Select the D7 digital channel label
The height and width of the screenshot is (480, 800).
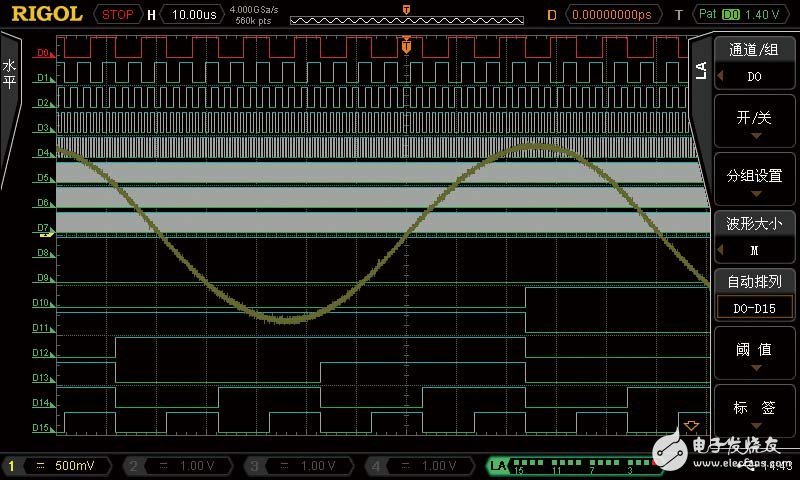click(43, 228)
